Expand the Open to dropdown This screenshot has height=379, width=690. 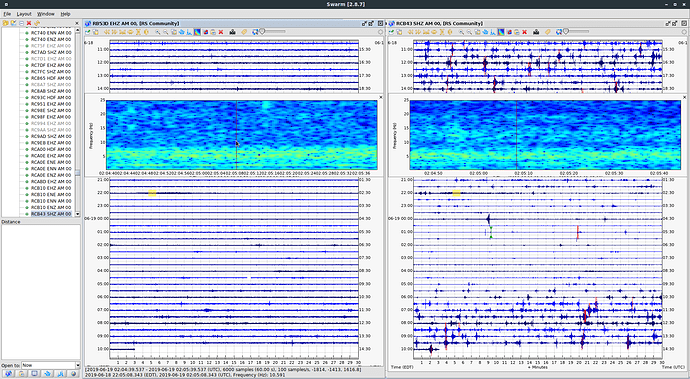coord(78,365)
